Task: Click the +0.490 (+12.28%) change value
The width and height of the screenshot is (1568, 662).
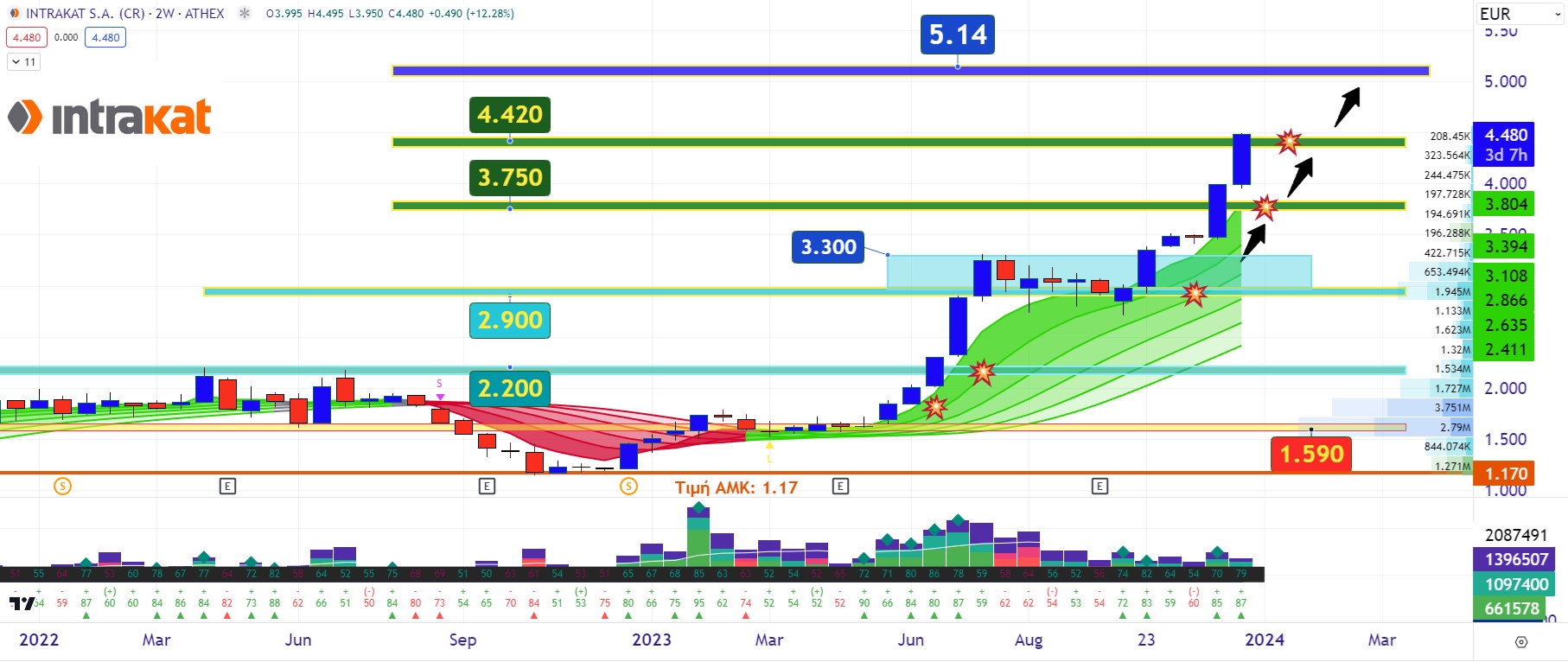Action: [x=473, y=14]
